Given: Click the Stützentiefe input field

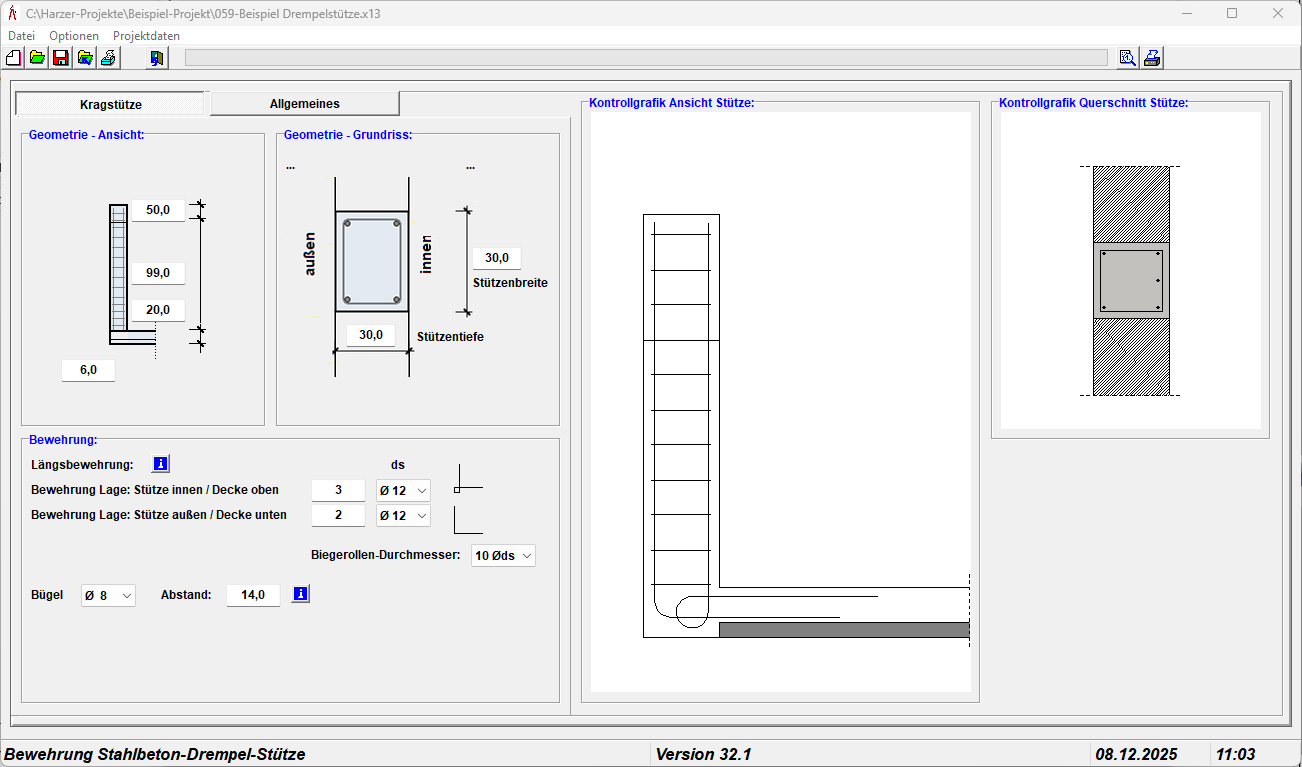Looking at the screenshot, I should pyautogui.click(x=371, y=335).
